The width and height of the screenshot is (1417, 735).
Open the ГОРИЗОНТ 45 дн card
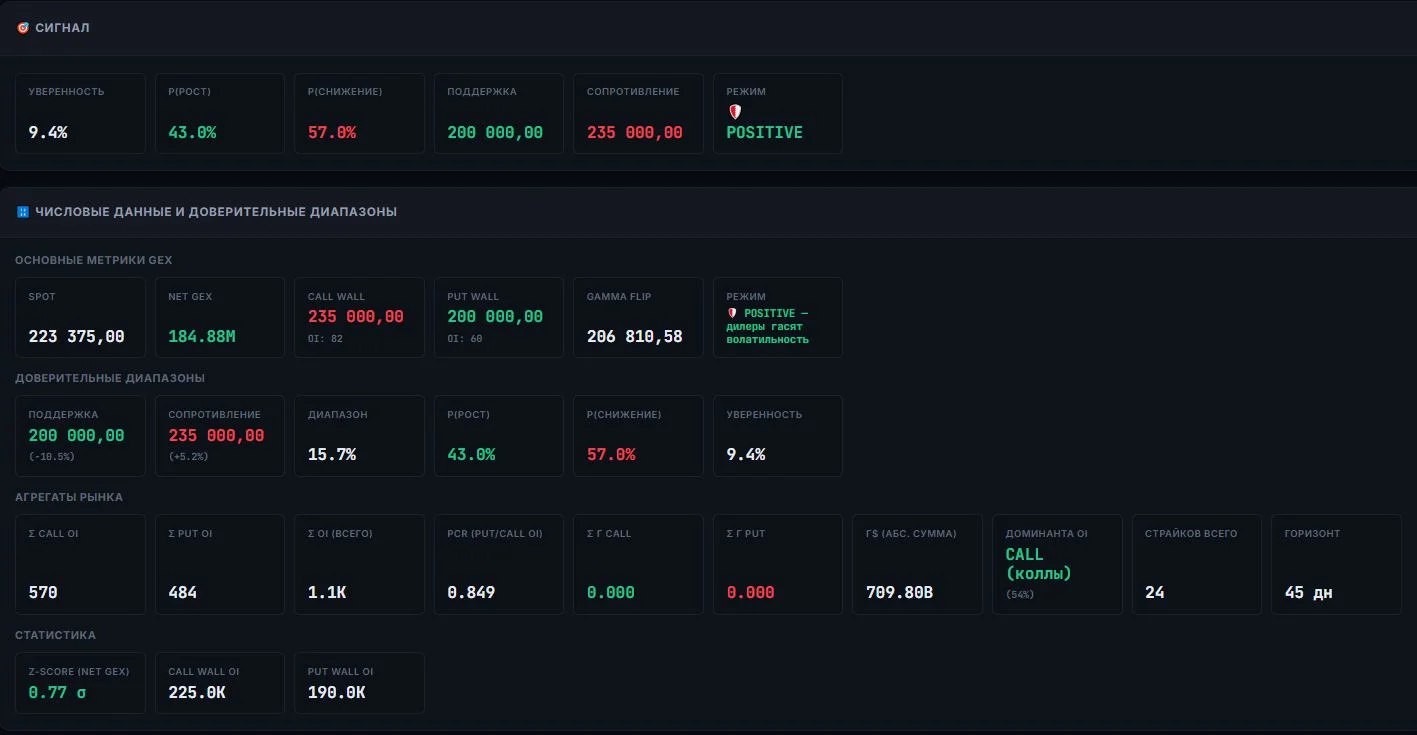[x=1336, y=564]
